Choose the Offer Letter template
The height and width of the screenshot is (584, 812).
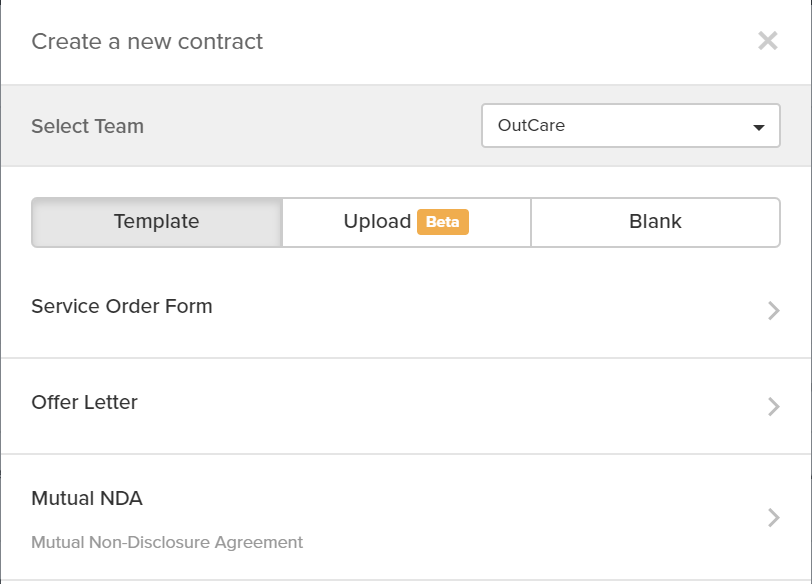click(x=85, y=403)
